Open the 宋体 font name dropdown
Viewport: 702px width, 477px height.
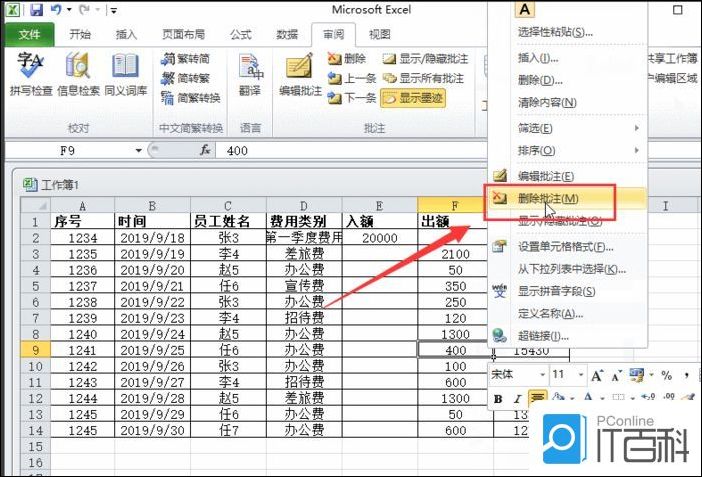pos(542,374)
